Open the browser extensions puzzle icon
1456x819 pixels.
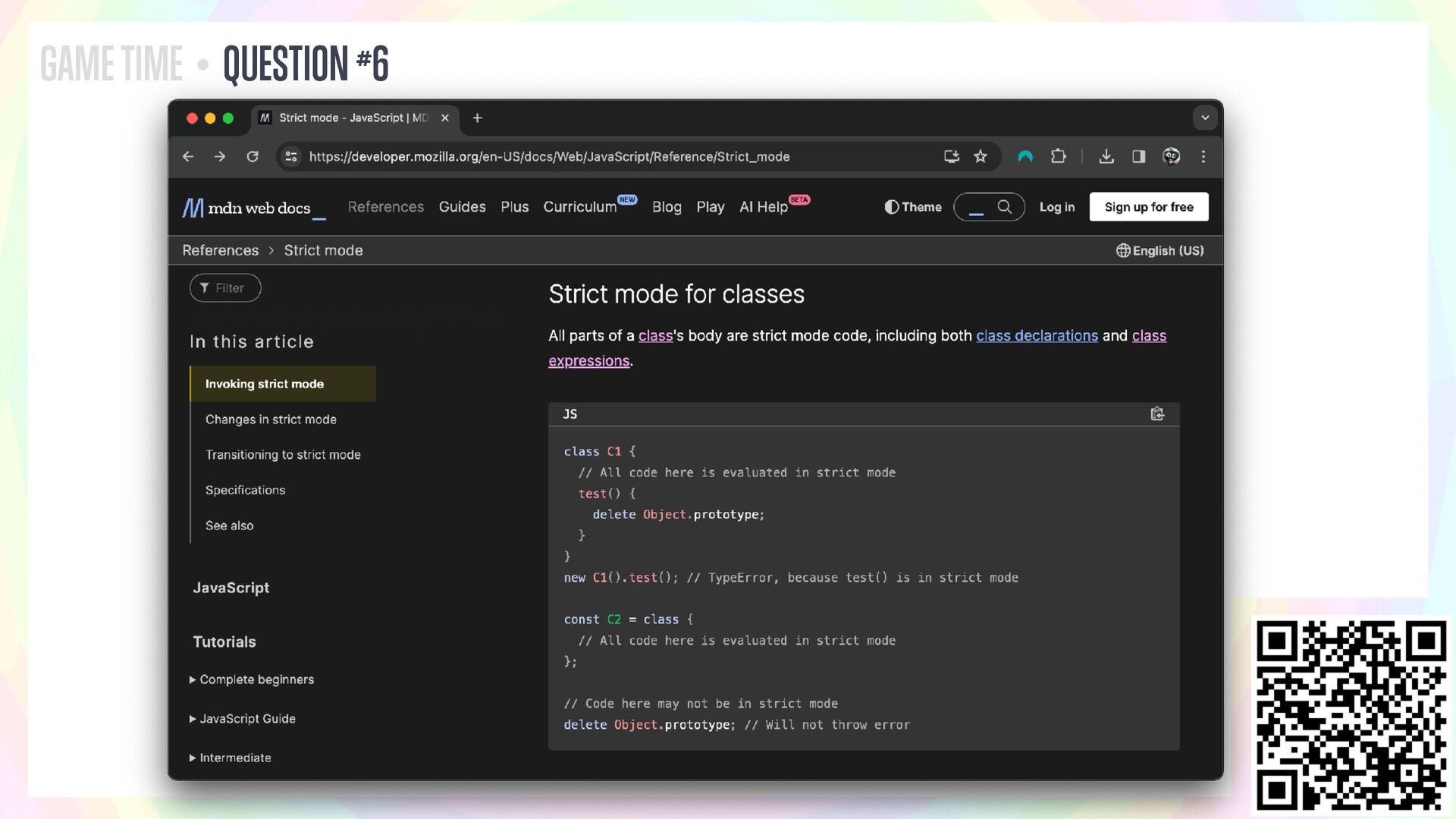coord(1059,156)
